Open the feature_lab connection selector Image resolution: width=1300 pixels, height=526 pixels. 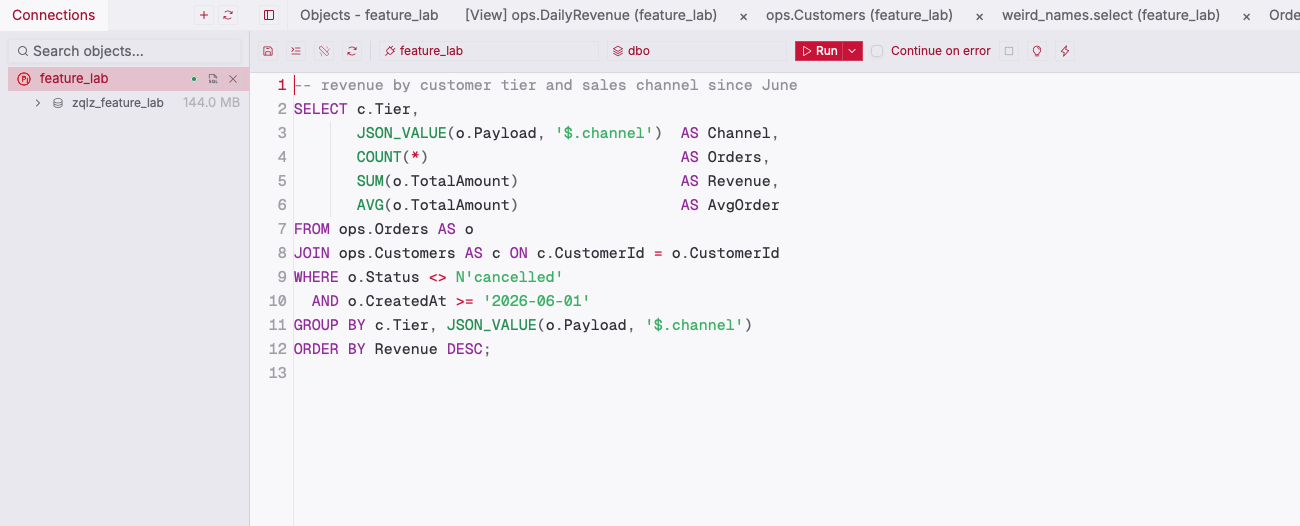tap(490, 51)
